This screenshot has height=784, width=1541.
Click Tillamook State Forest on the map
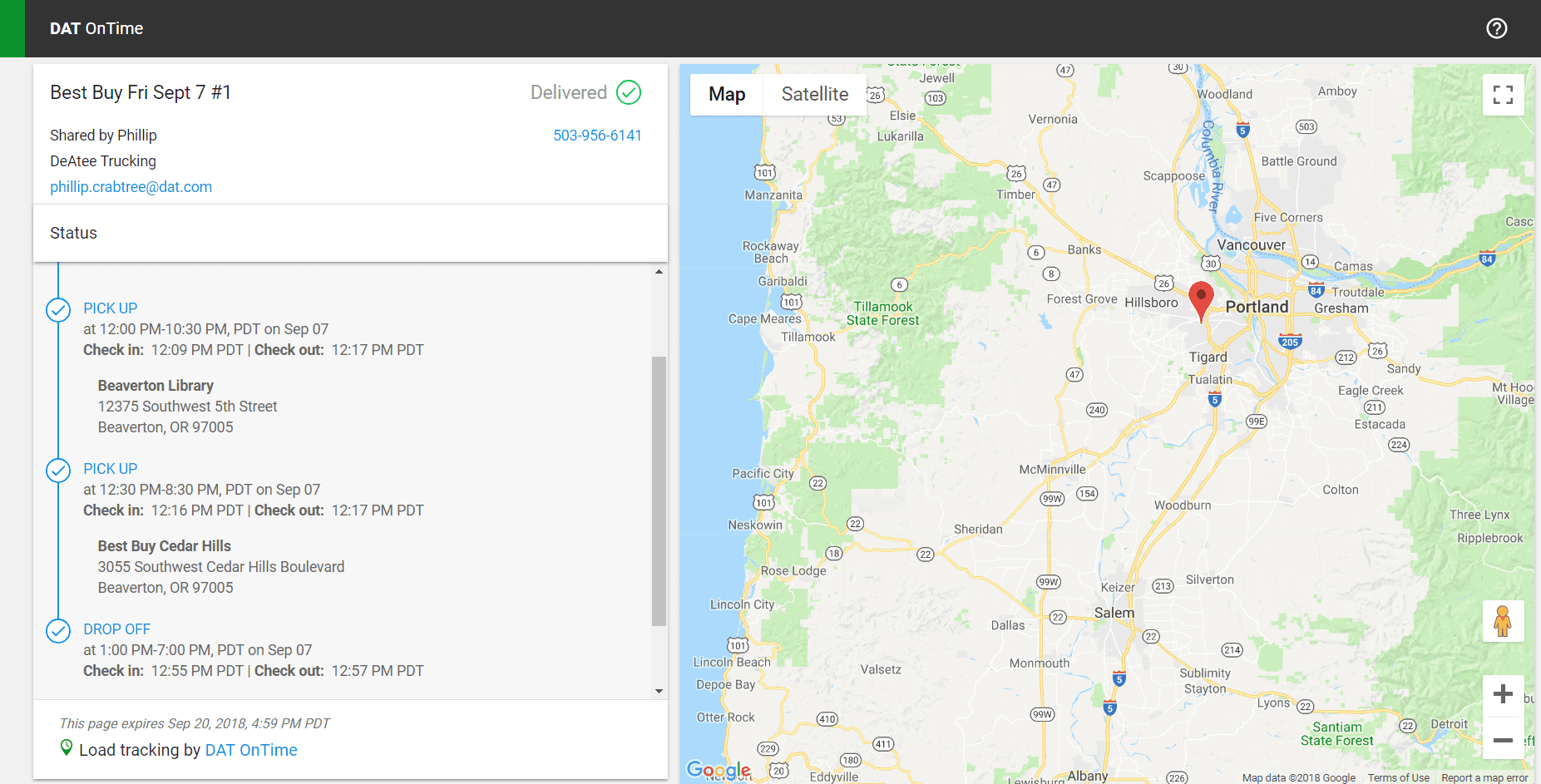point(882,313)
